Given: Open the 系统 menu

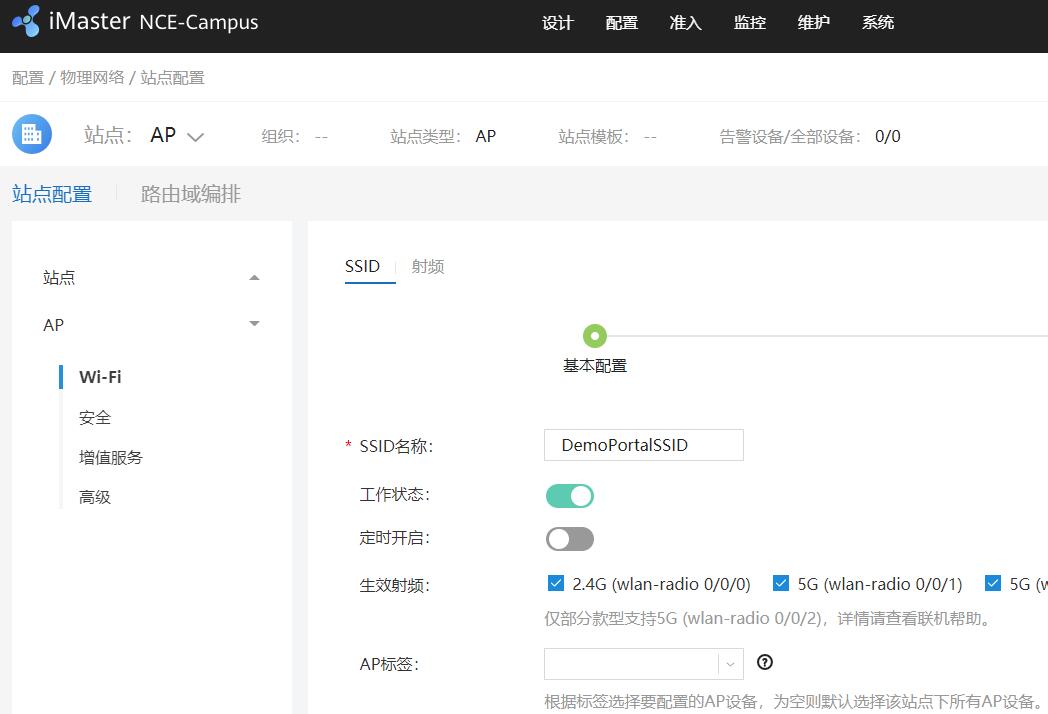Looking at the screenshot, I should click(878, 22).
